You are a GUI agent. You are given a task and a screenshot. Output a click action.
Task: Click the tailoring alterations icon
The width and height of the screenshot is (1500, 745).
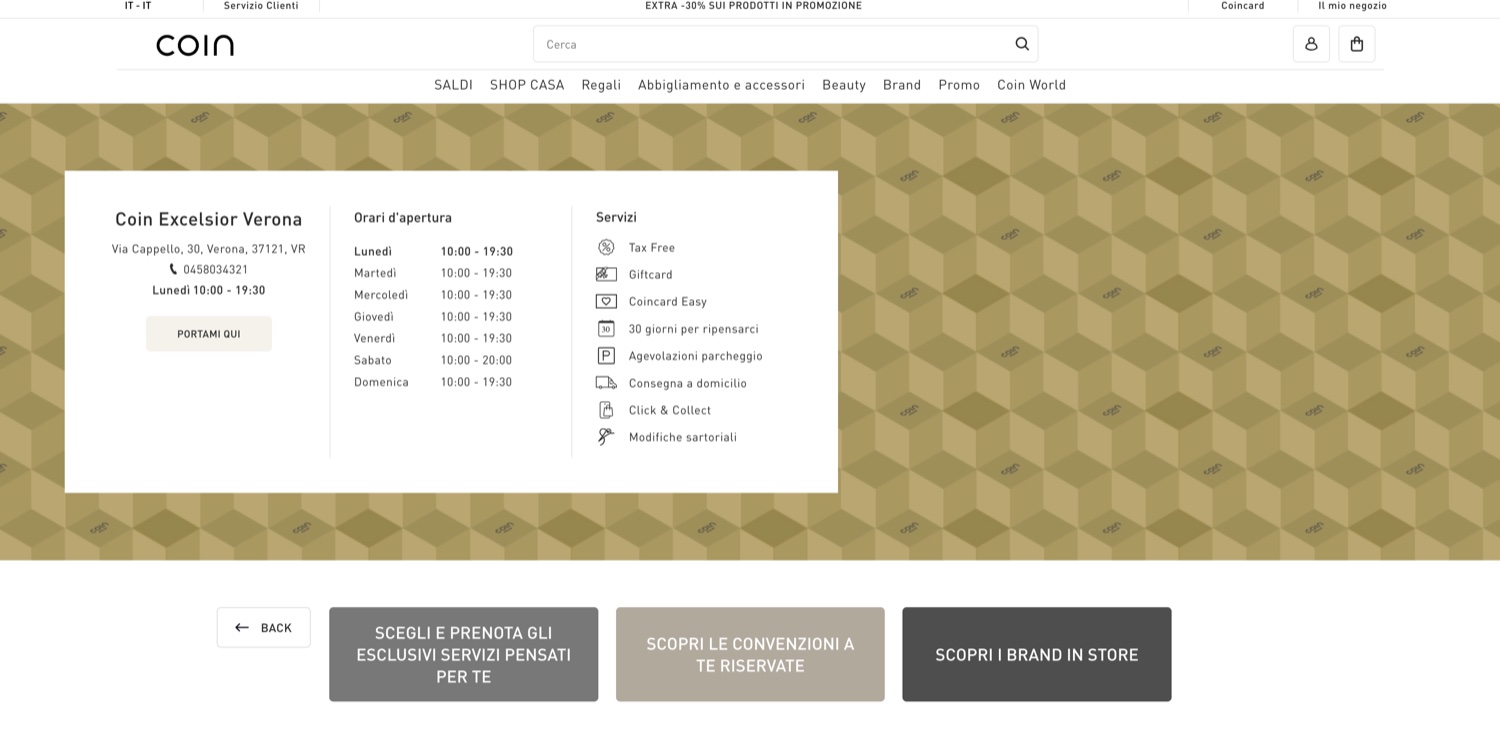click(x=606, y=437)
